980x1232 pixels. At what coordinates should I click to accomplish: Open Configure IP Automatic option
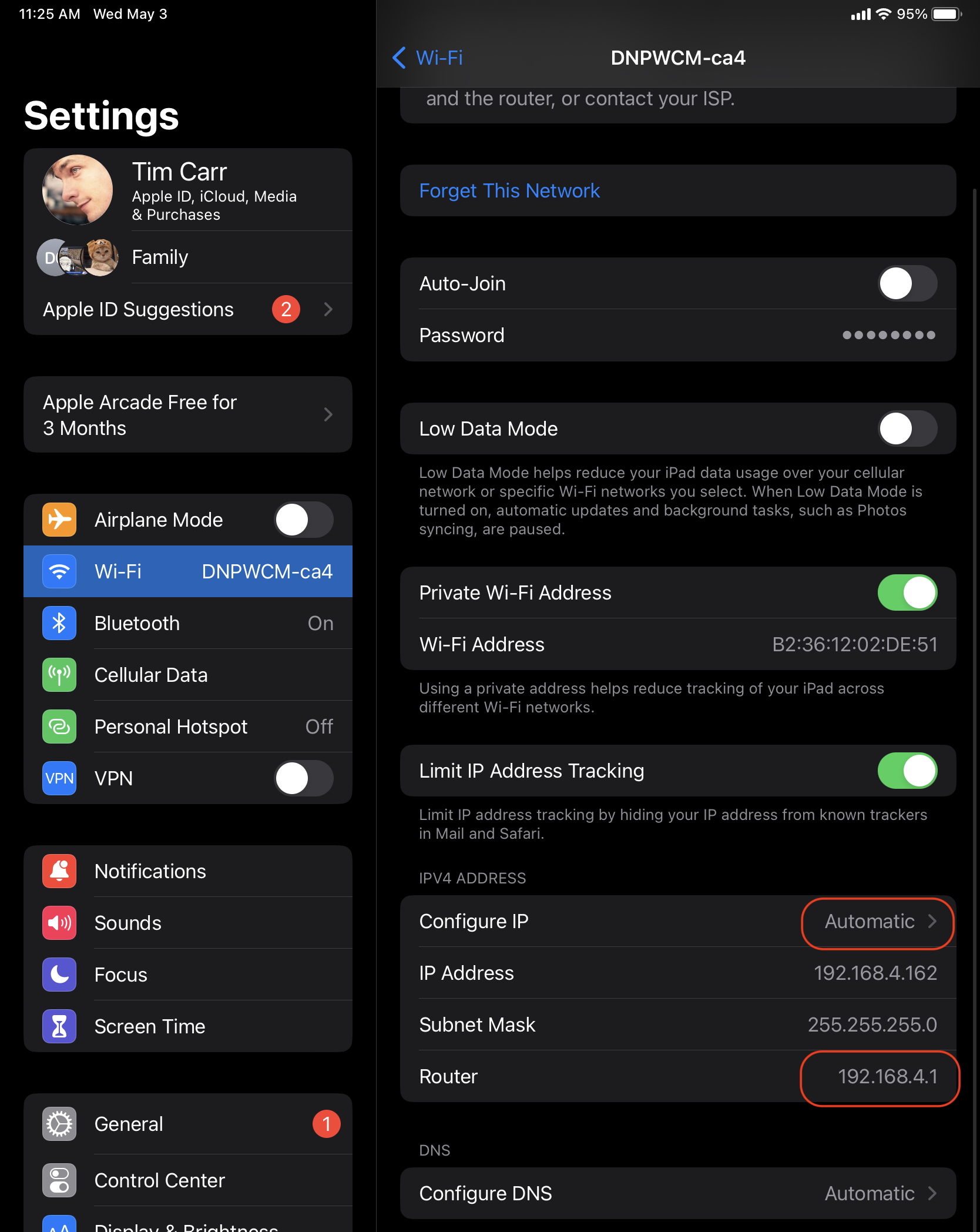pos(879,921)
